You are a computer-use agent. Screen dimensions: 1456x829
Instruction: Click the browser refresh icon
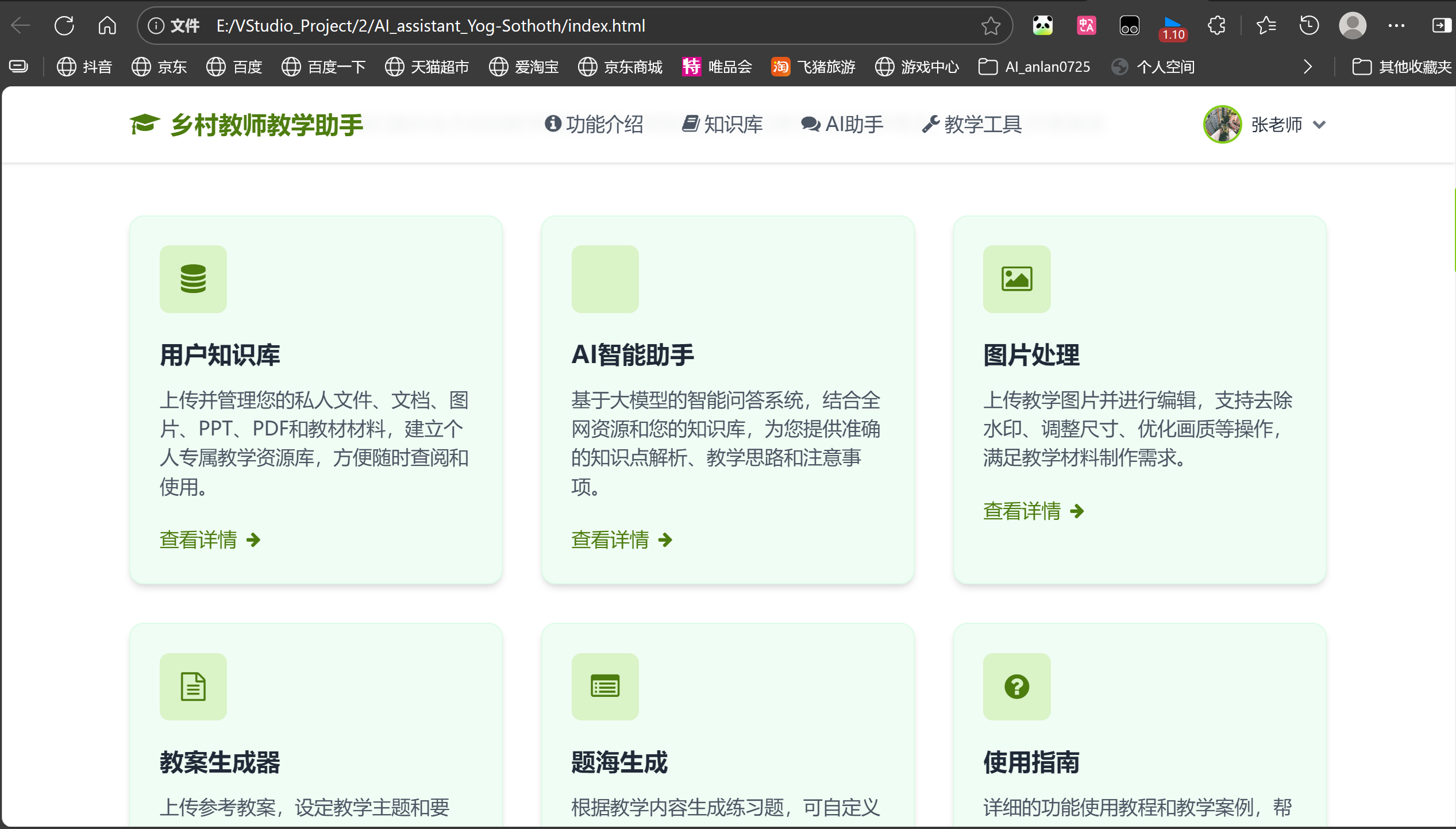click(x=64, y=26)
